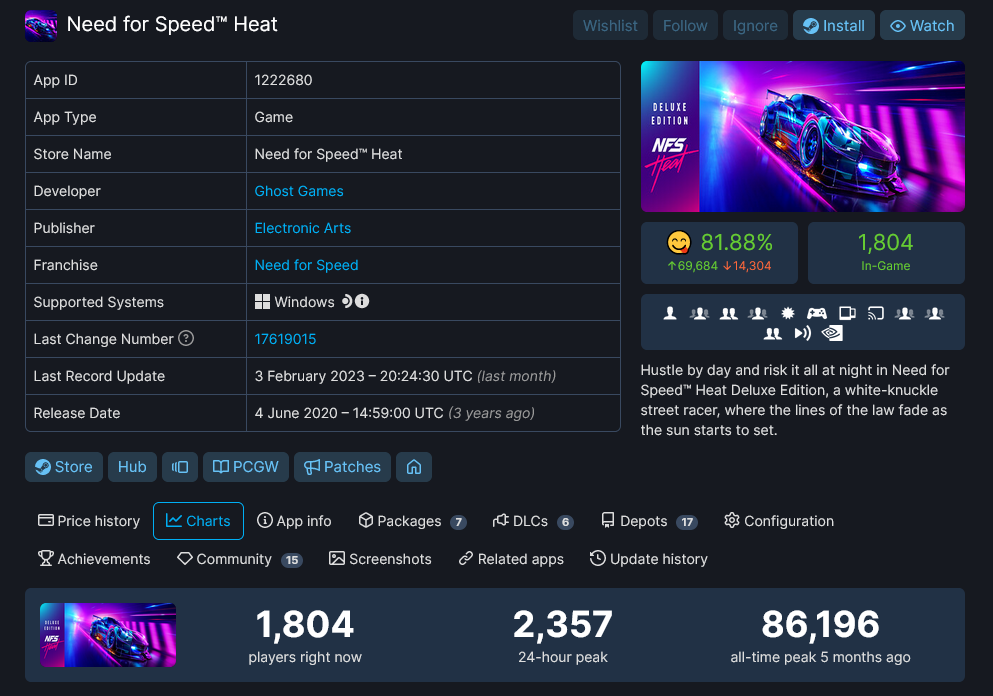Click the Steam Achievements starburst icon
This screenshot has width=993, height=696.
click(x=788, y=313)
